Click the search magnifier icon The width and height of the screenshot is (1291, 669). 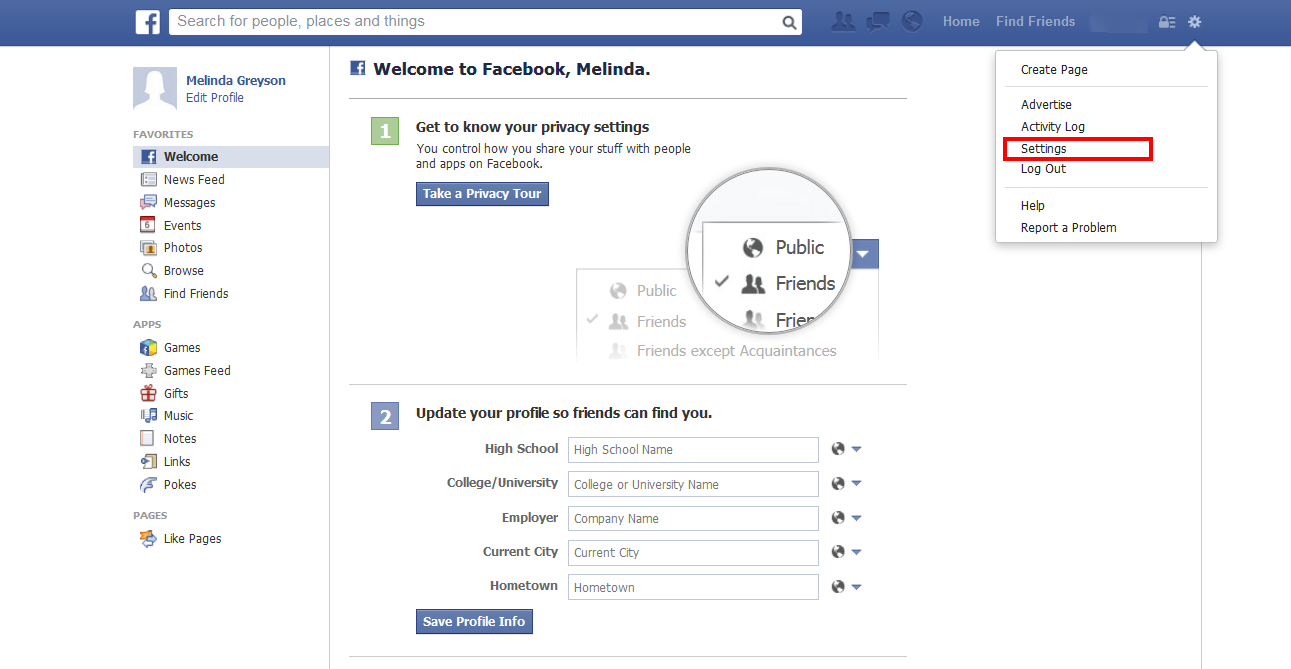click(789, 22)
